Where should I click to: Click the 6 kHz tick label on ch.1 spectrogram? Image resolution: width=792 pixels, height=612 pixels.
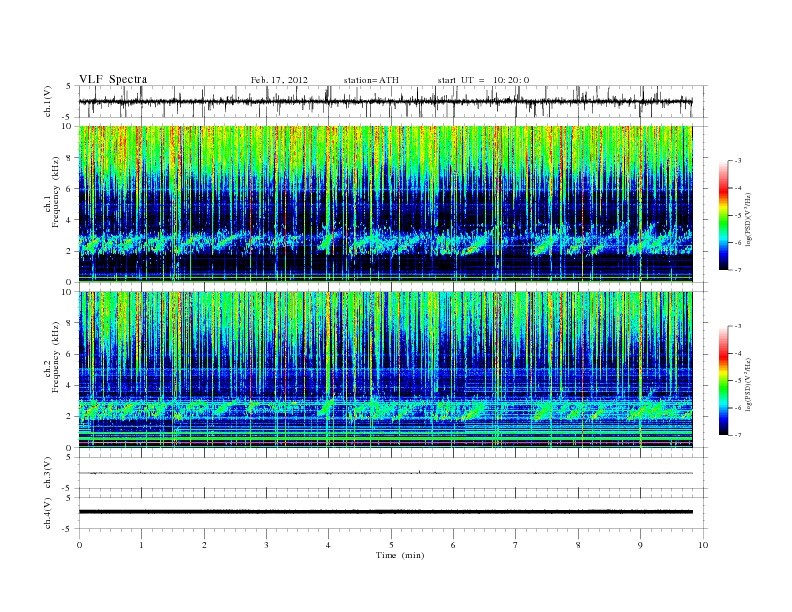pyautogui.click(x=70, y=189)
